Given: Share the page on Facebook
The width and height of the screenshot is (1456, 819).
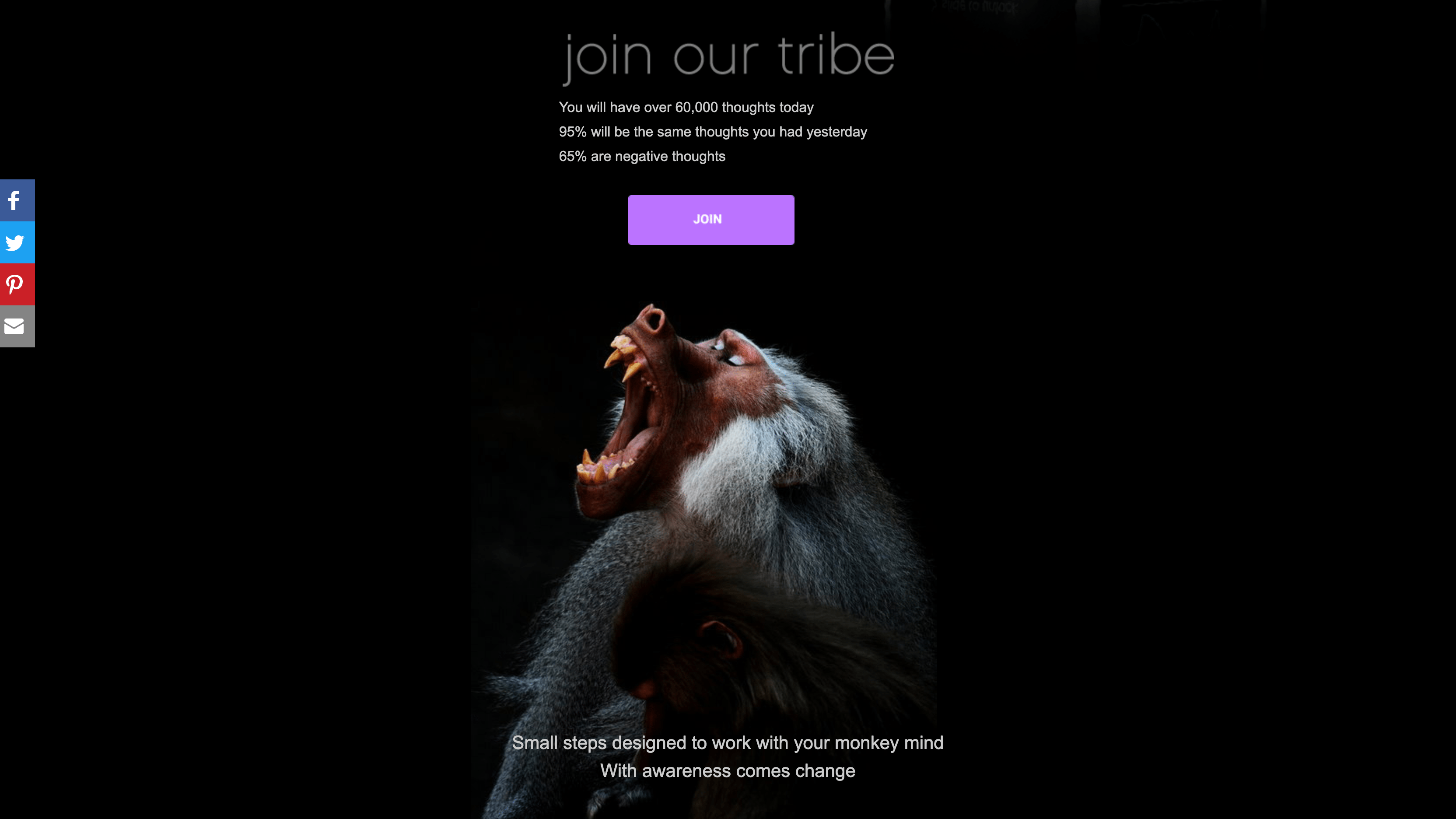Looking at the screenshot, I should pos(17,200).
